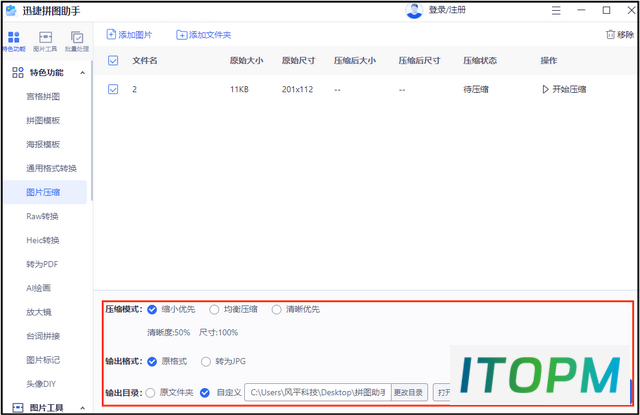Open 台词拼接 in sidebar

(43, 336)
